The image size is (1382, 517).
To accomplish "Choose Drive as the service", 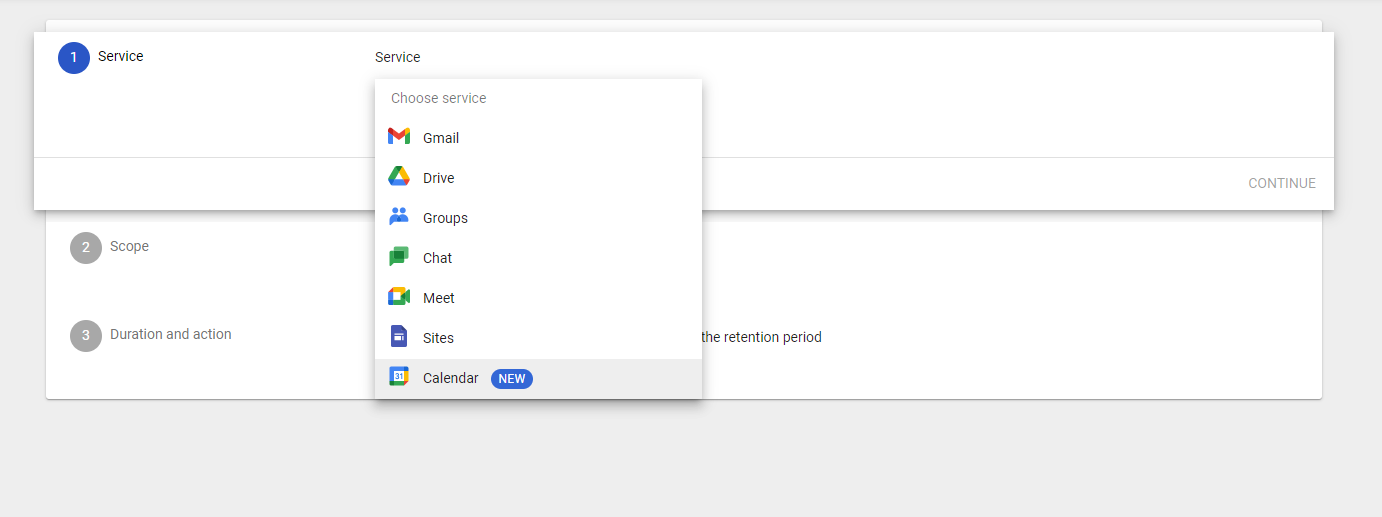I will coord(439,178).
